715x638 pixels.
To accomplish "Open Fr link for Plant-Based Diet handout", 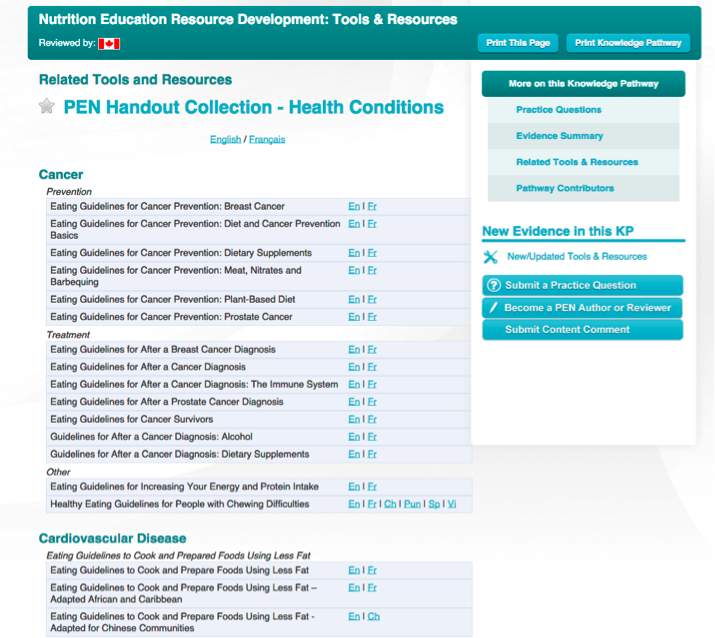I will point(372,300).
